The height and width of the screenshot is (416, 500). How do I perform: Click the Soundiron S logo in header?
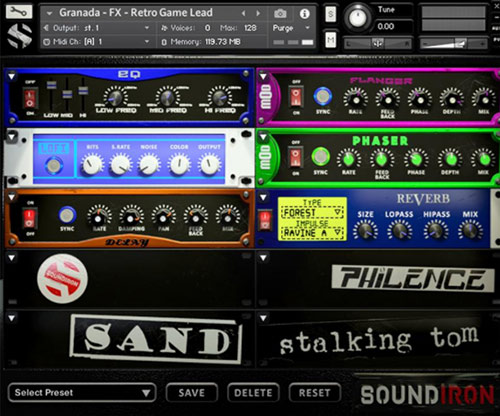coord(20,36)
